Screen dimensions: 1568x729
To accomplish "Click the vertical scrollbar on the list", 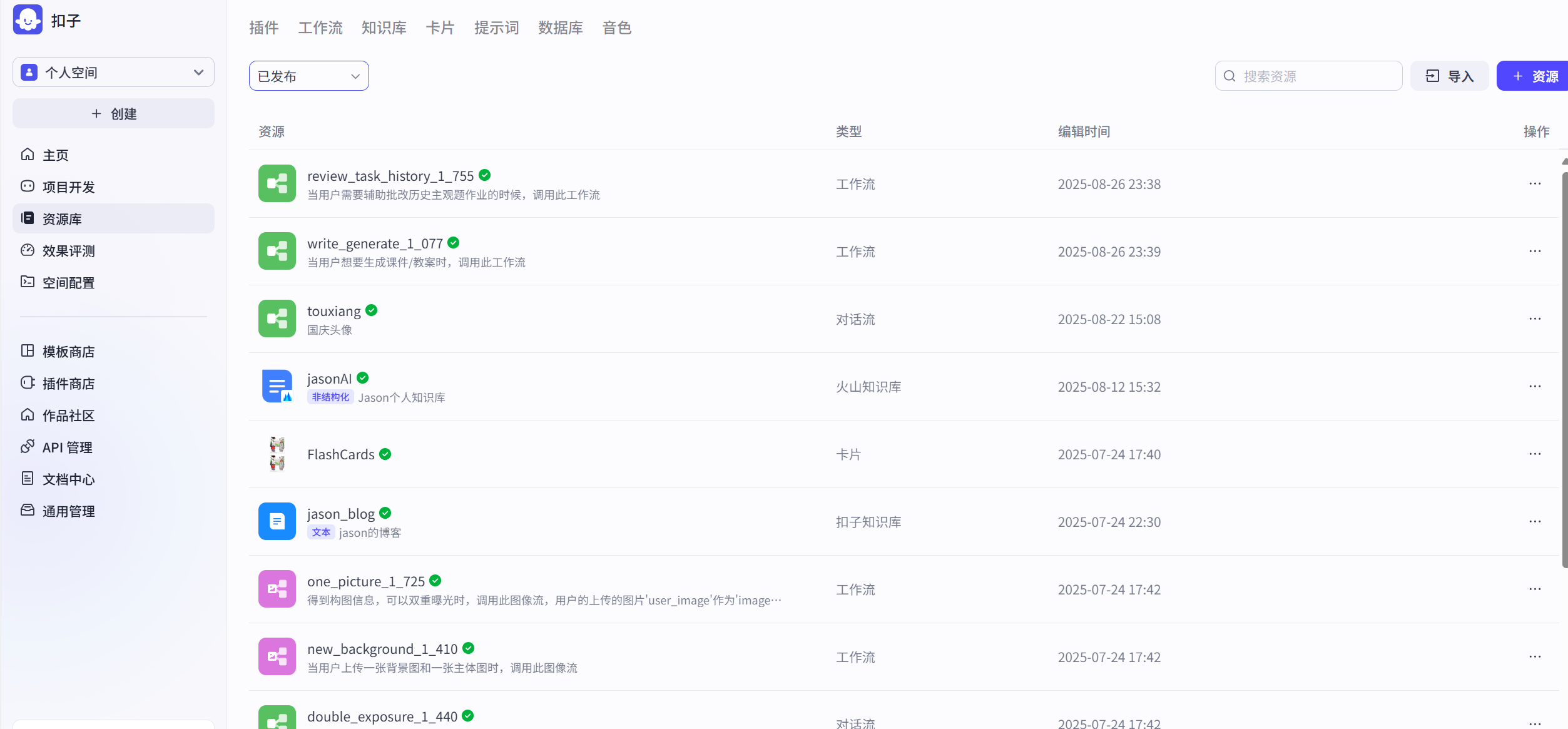I will point(1564,369).
